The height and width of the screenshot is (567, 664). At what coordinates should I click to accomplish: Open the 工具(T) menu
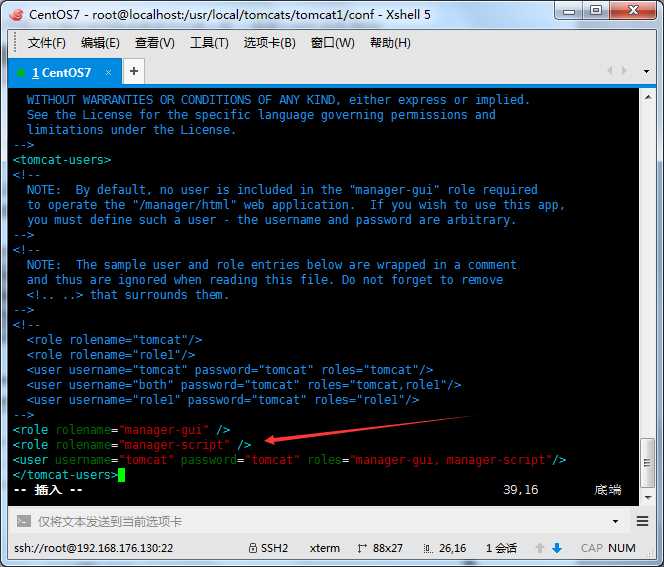pyautogui.click(x=209, y=43)
